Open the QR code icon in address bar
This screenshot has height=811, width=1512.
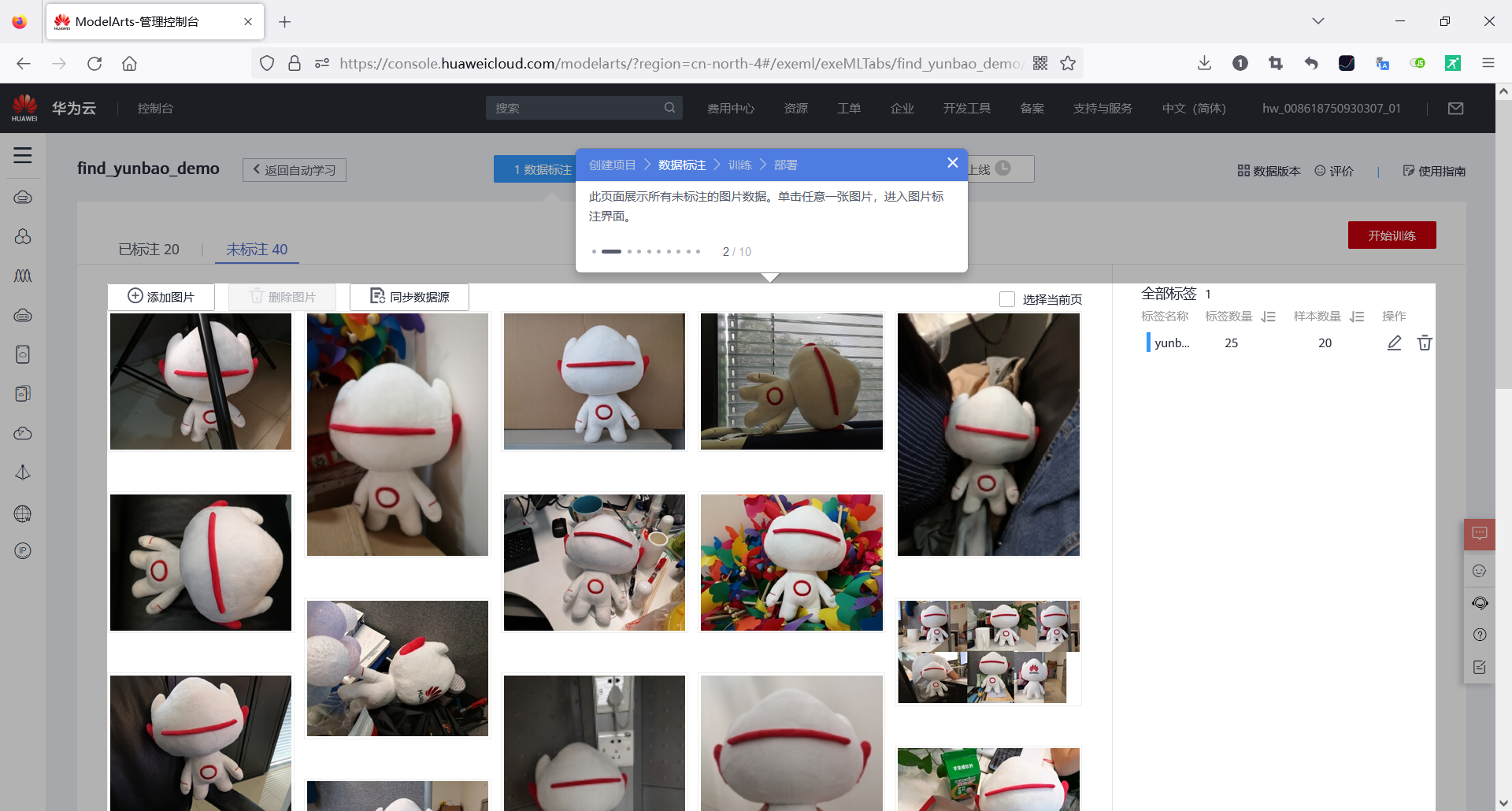coord(1040,64)
